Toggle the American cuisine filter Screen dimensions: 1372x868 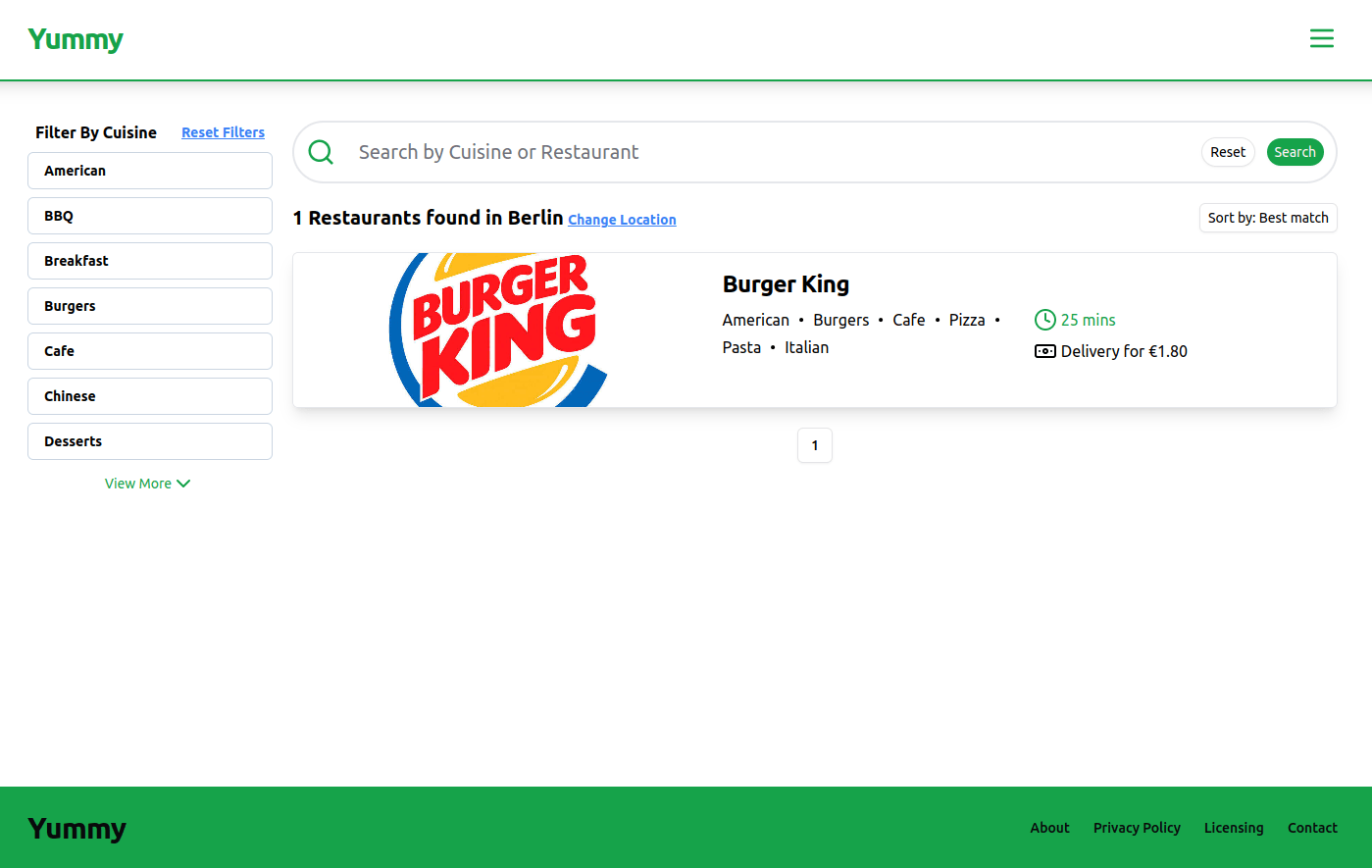point(150,171)
